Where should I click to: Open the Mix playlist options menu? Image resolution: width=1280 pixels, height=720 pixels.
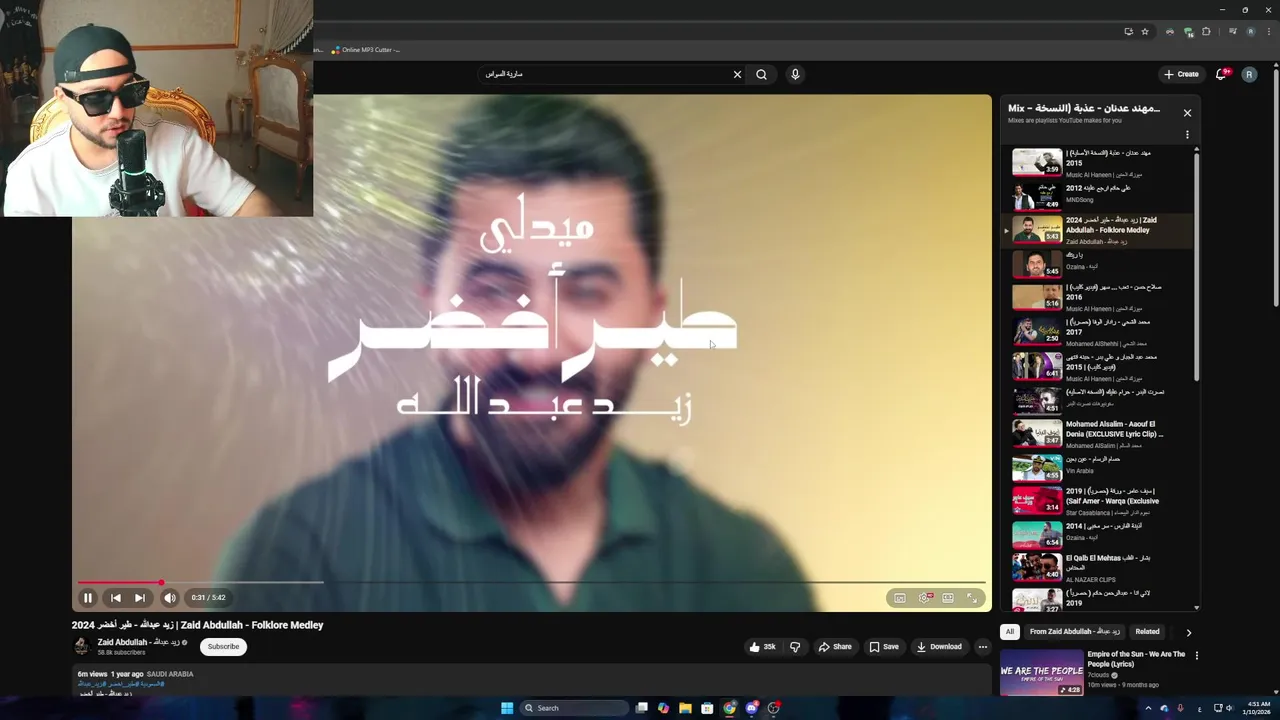[1187, 134]
